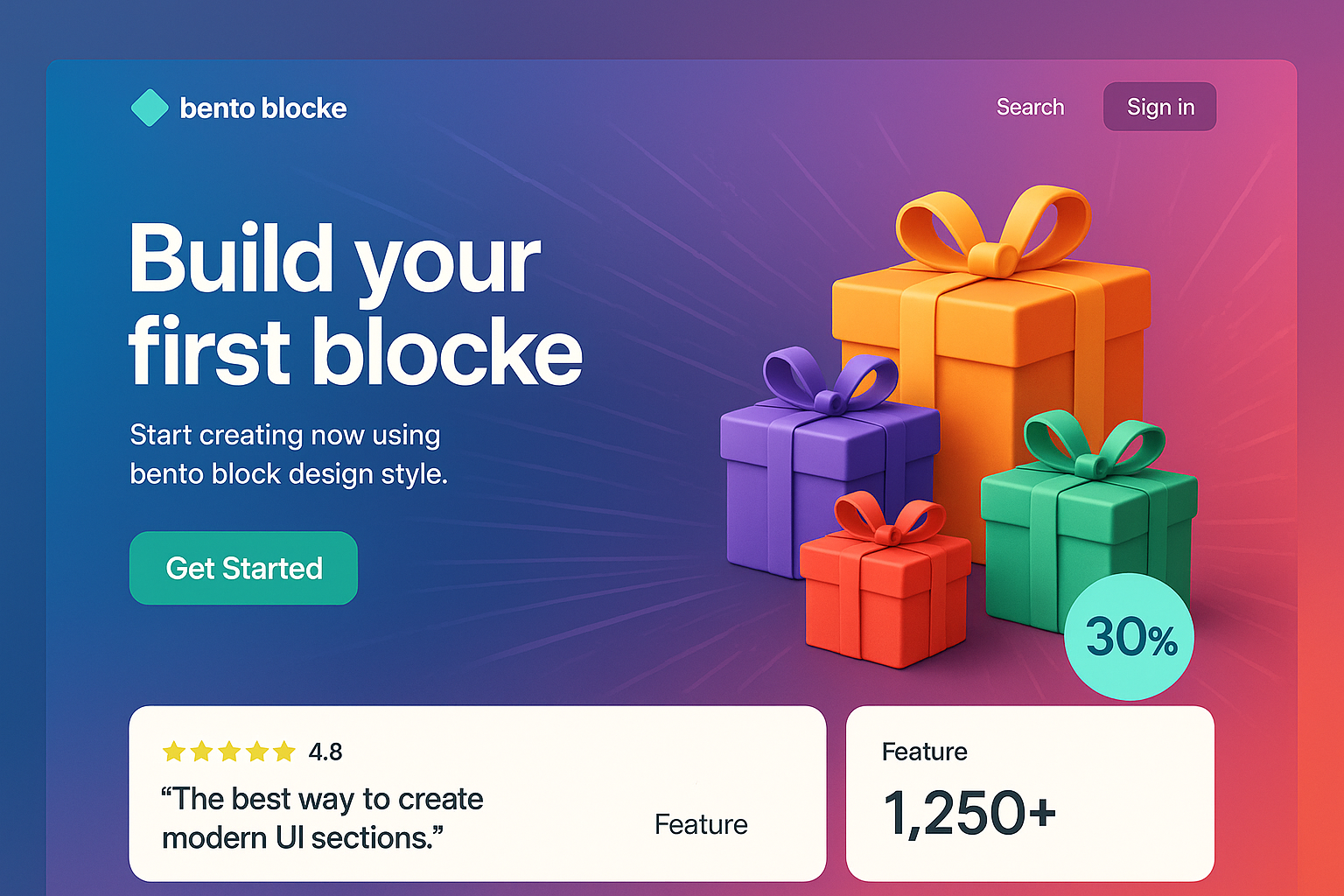1344x896 pixels.
Task: Click the Feature label in the testimonial card
Action: pos(701,824)
